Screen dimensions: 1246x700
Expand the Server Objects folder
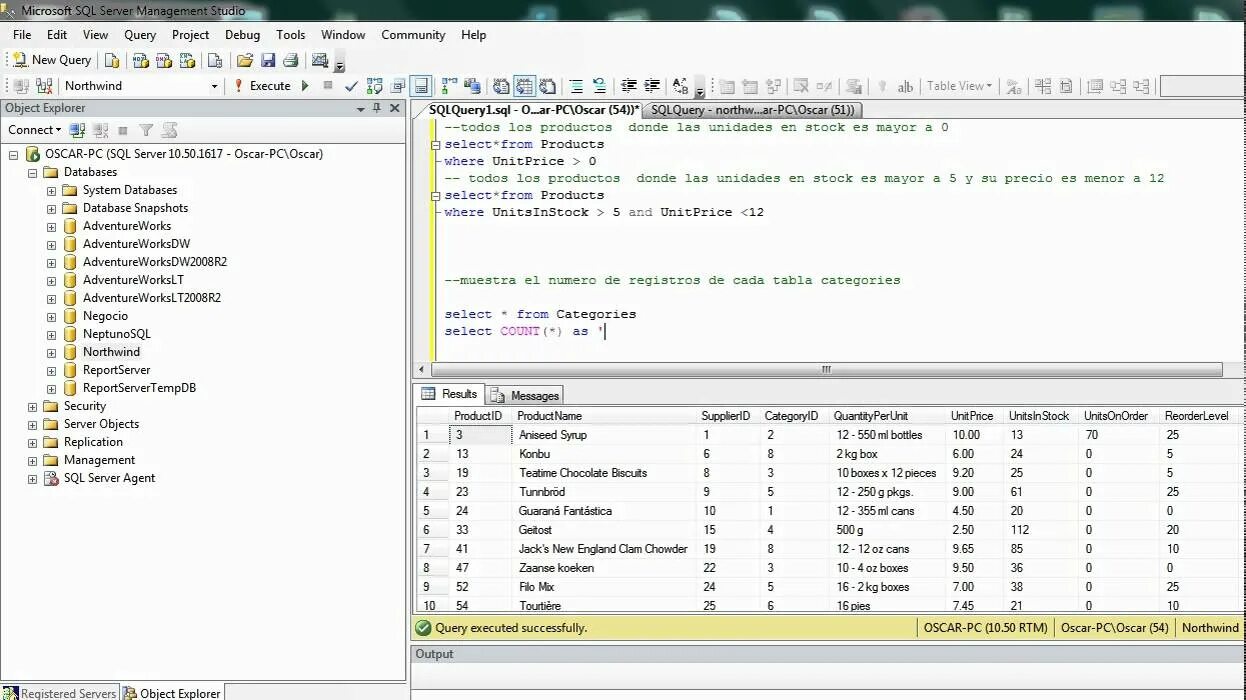pyautogui.click(x=32, y=425)
